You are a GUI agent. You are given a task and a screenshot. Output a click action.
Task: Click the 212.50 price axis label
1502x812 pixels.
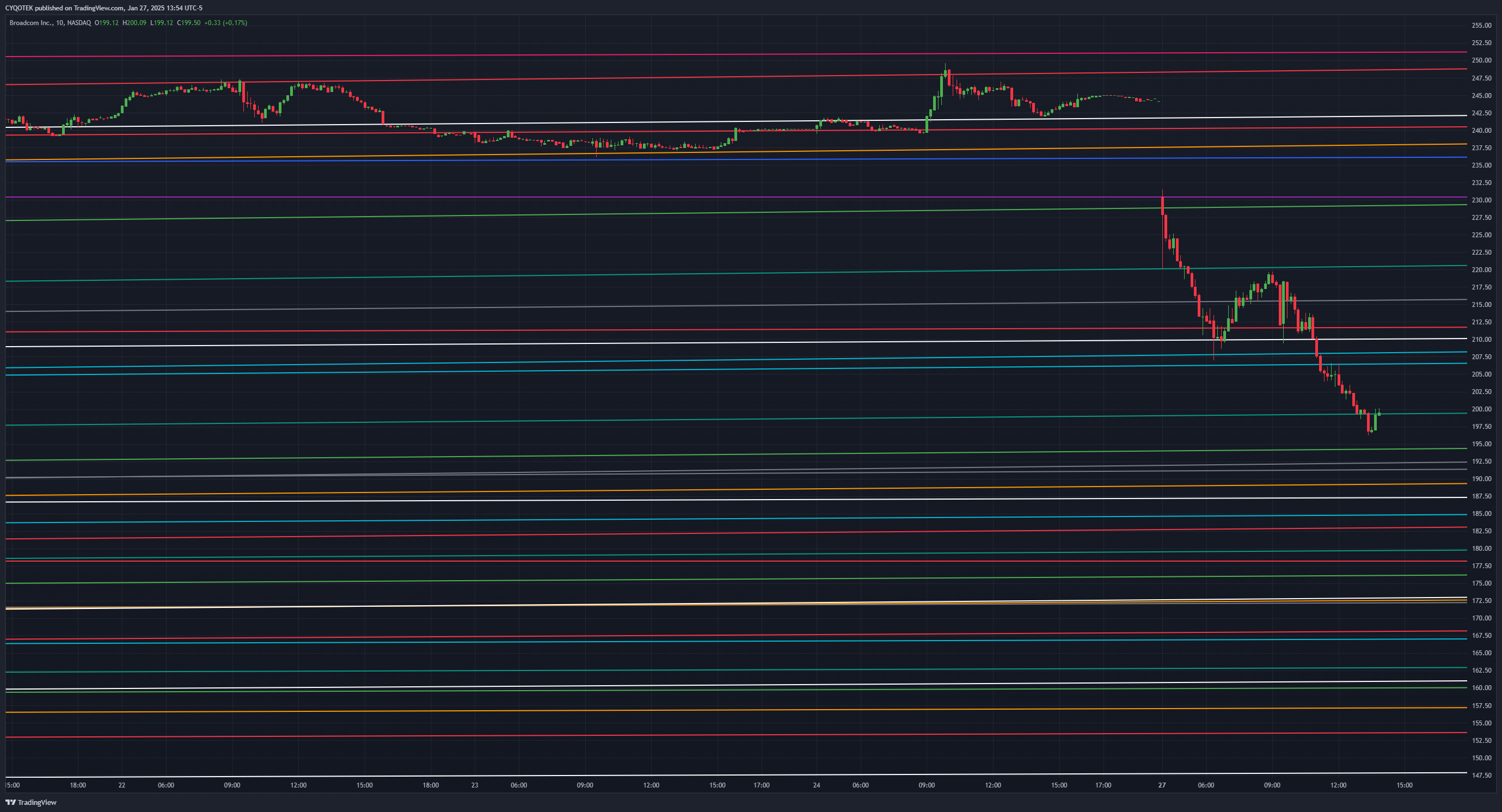(1482, 322)
